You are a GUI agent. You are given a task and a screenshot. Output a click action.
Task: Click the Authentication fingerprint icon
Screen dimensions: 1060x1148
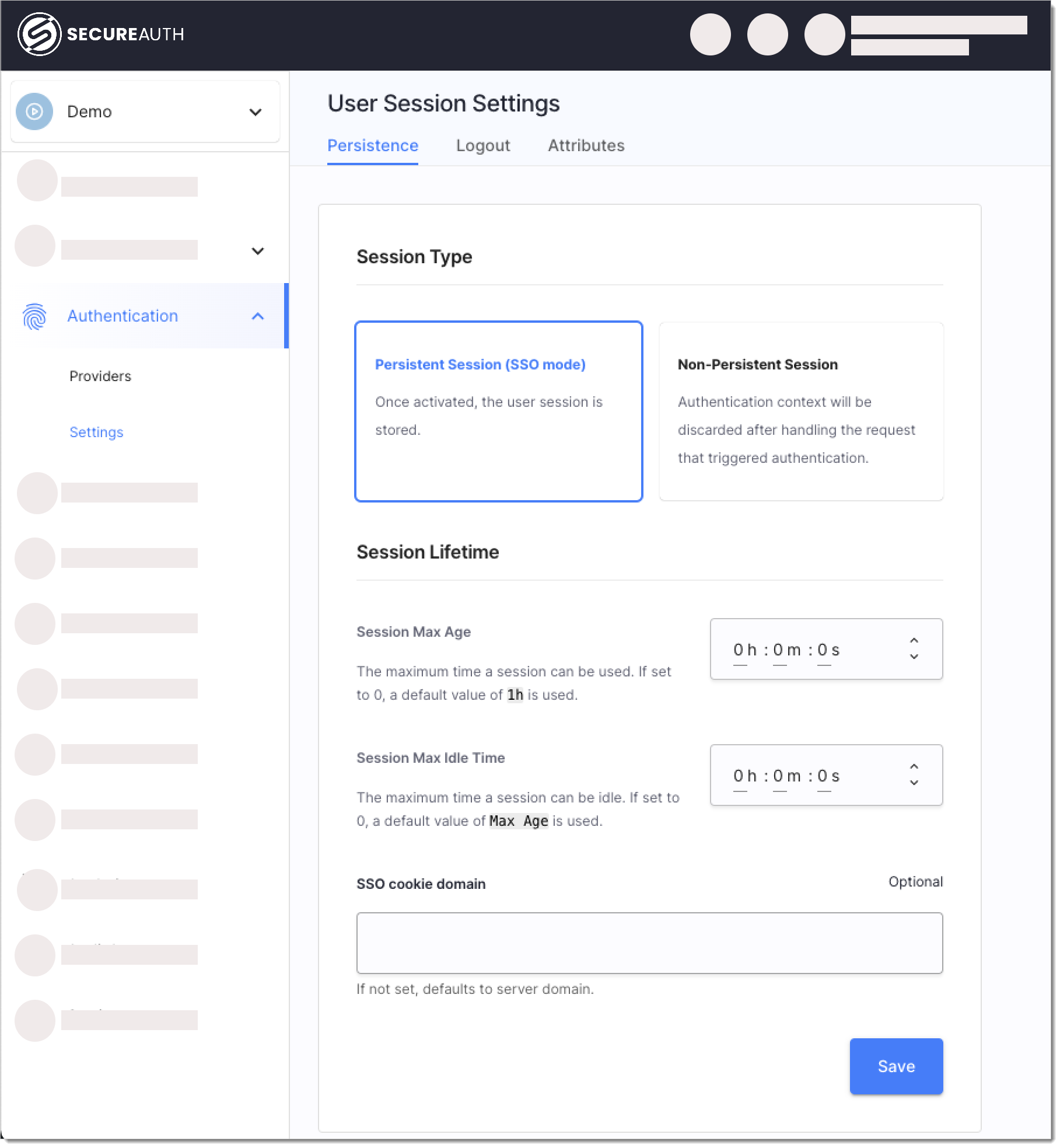[x=34, y=316]
